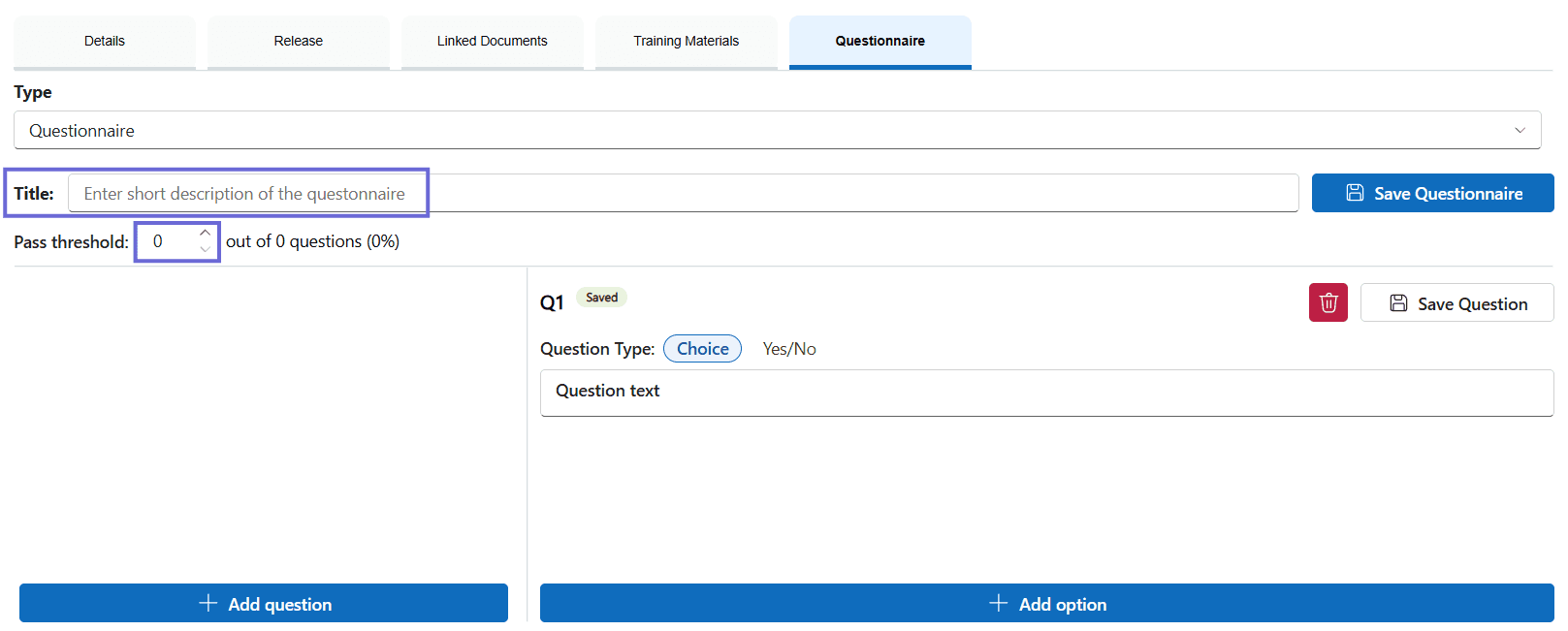Select the Yes/No question type
The height and width of the screenshot is (631, 1568).
(789, 348)
